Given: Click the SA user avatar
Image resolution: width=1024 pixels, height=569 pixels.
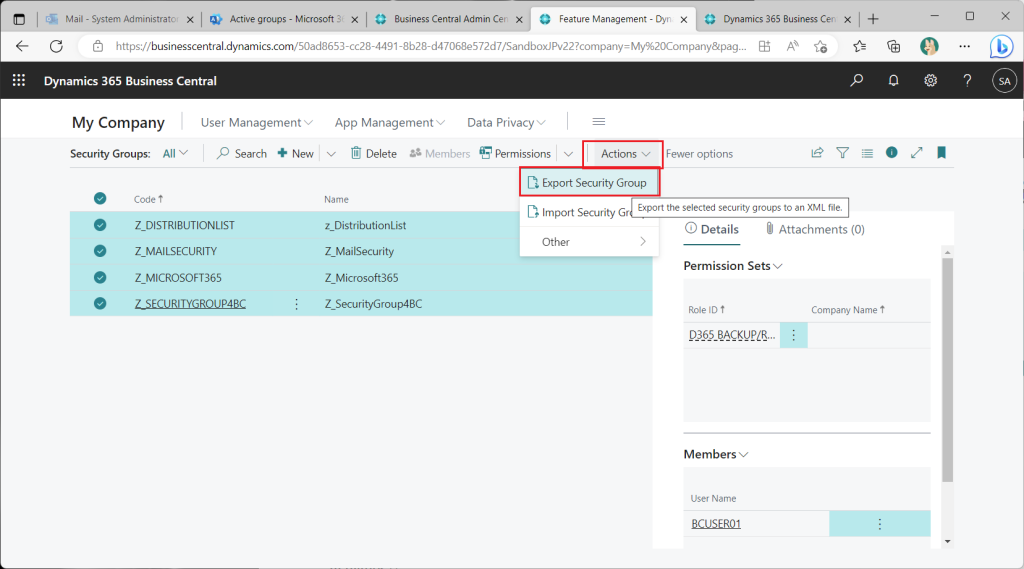Looking at the screenshot, I should tap(1004, 81).
